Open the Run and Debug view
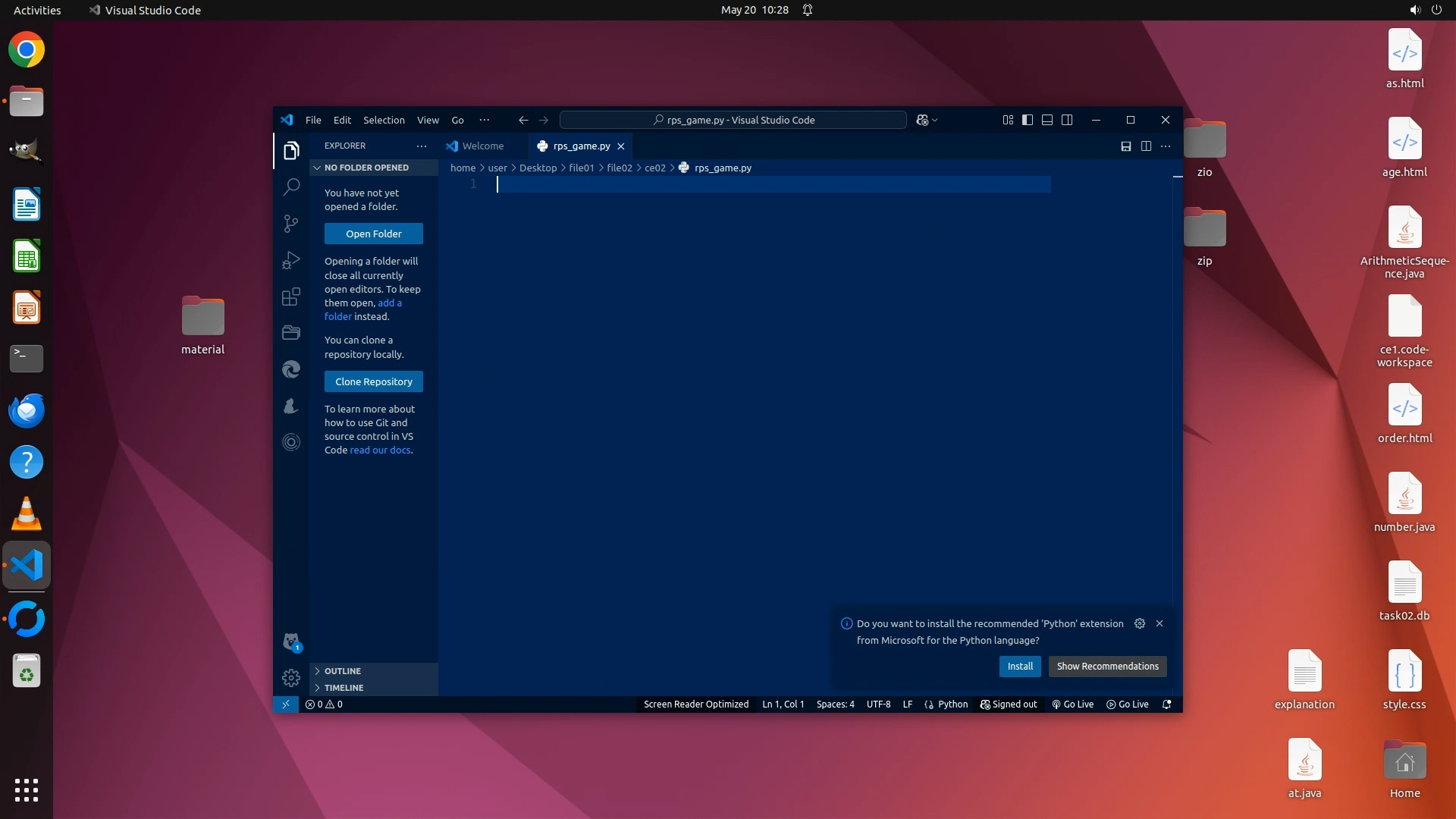Viewport: 1456px width, 819px height. tap(291, 260)
